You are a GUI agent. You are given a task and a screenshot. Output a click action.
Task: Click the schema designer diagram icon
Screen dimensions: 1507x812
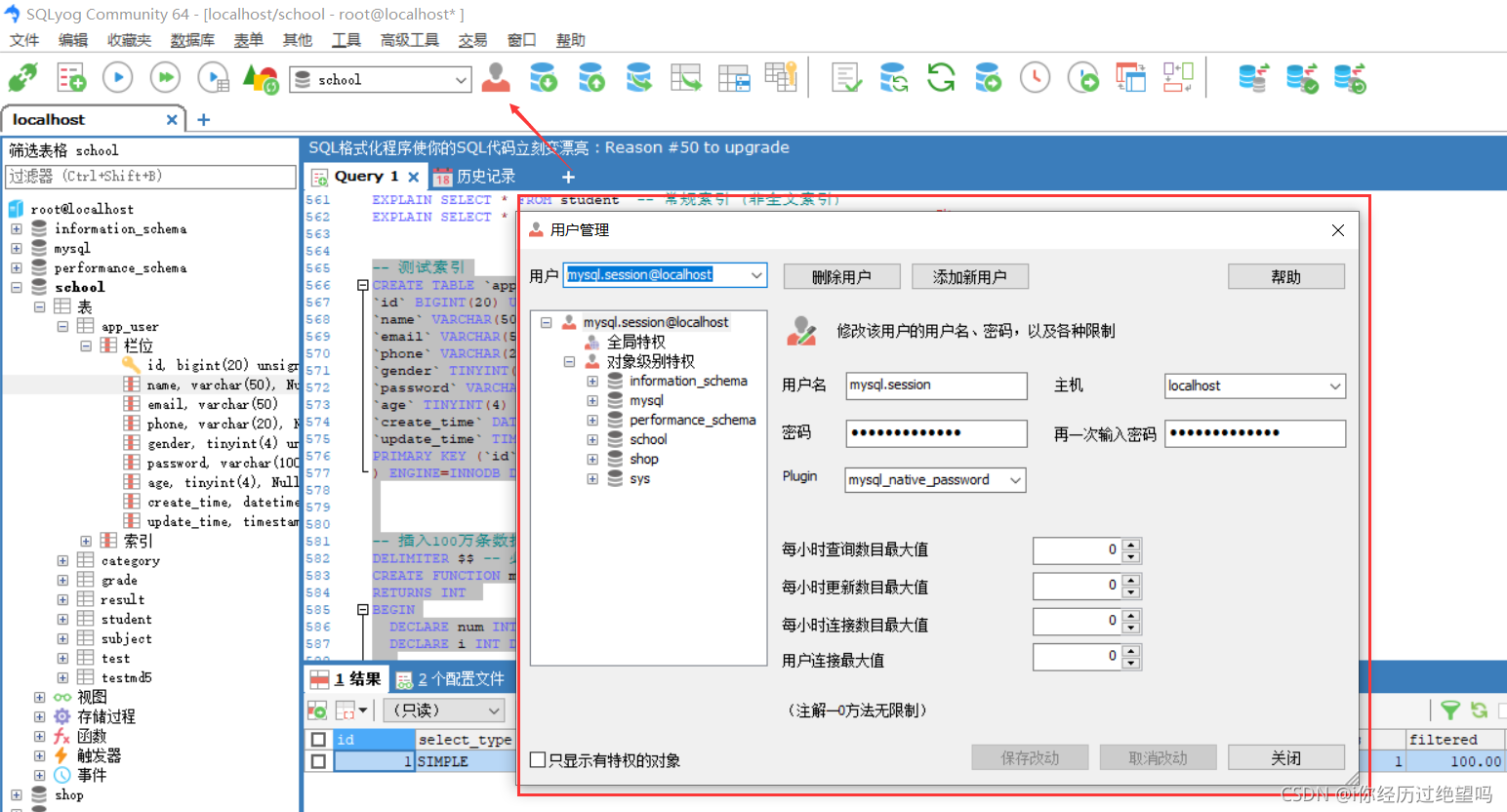[1178, 77]
